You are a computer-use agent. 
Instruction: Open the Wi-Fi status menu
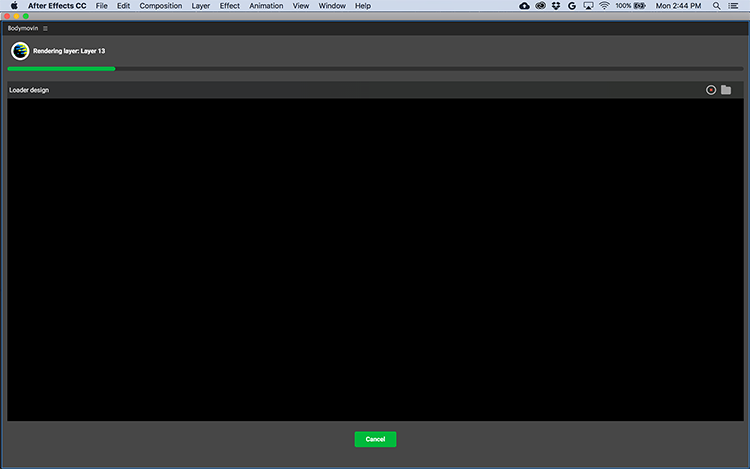coord(604,6)
